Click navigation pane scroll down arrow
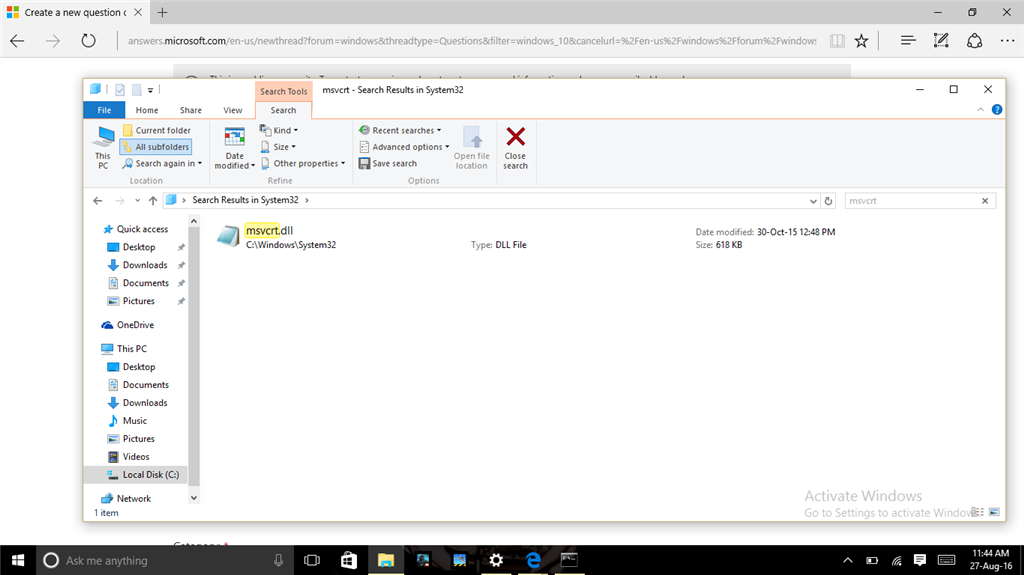This screenshot has height=575, width=1024. tap(193, 498)
